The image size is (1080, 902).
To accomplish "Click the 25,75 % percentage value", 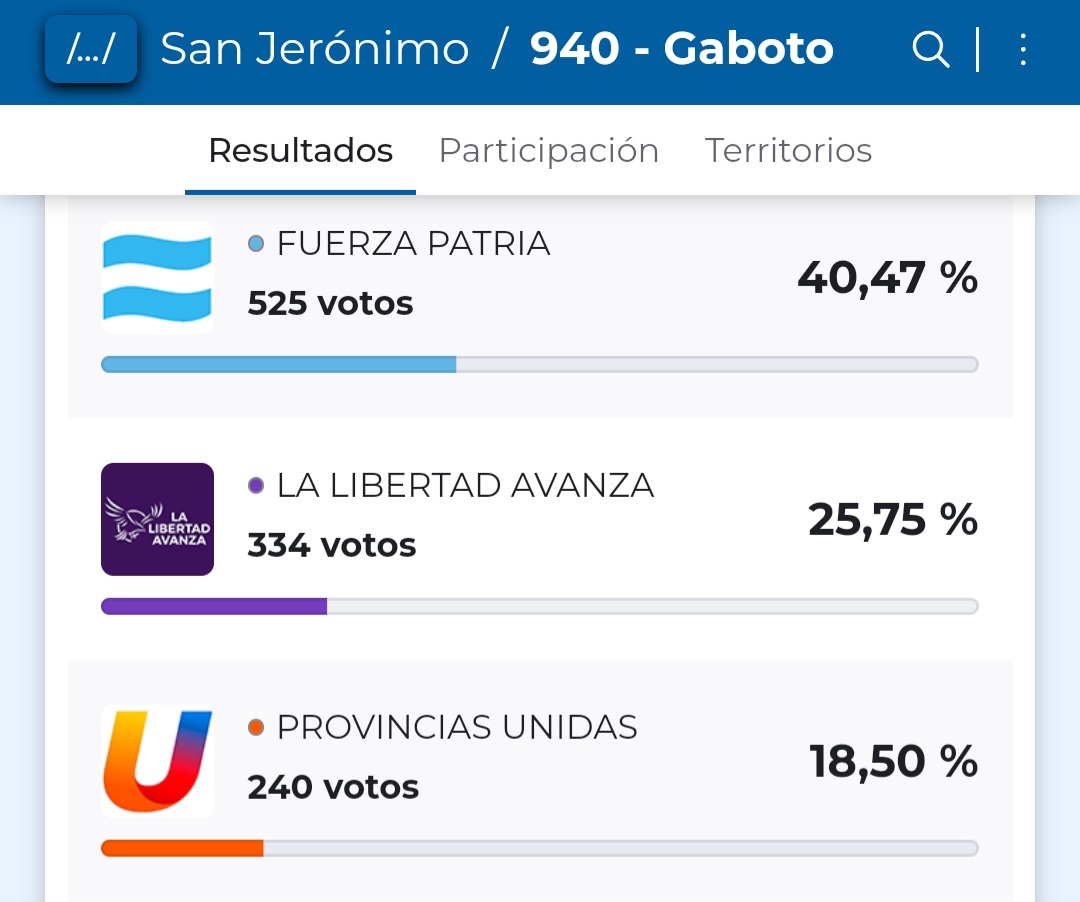I will pyautogui.click(x=892, y=519).
